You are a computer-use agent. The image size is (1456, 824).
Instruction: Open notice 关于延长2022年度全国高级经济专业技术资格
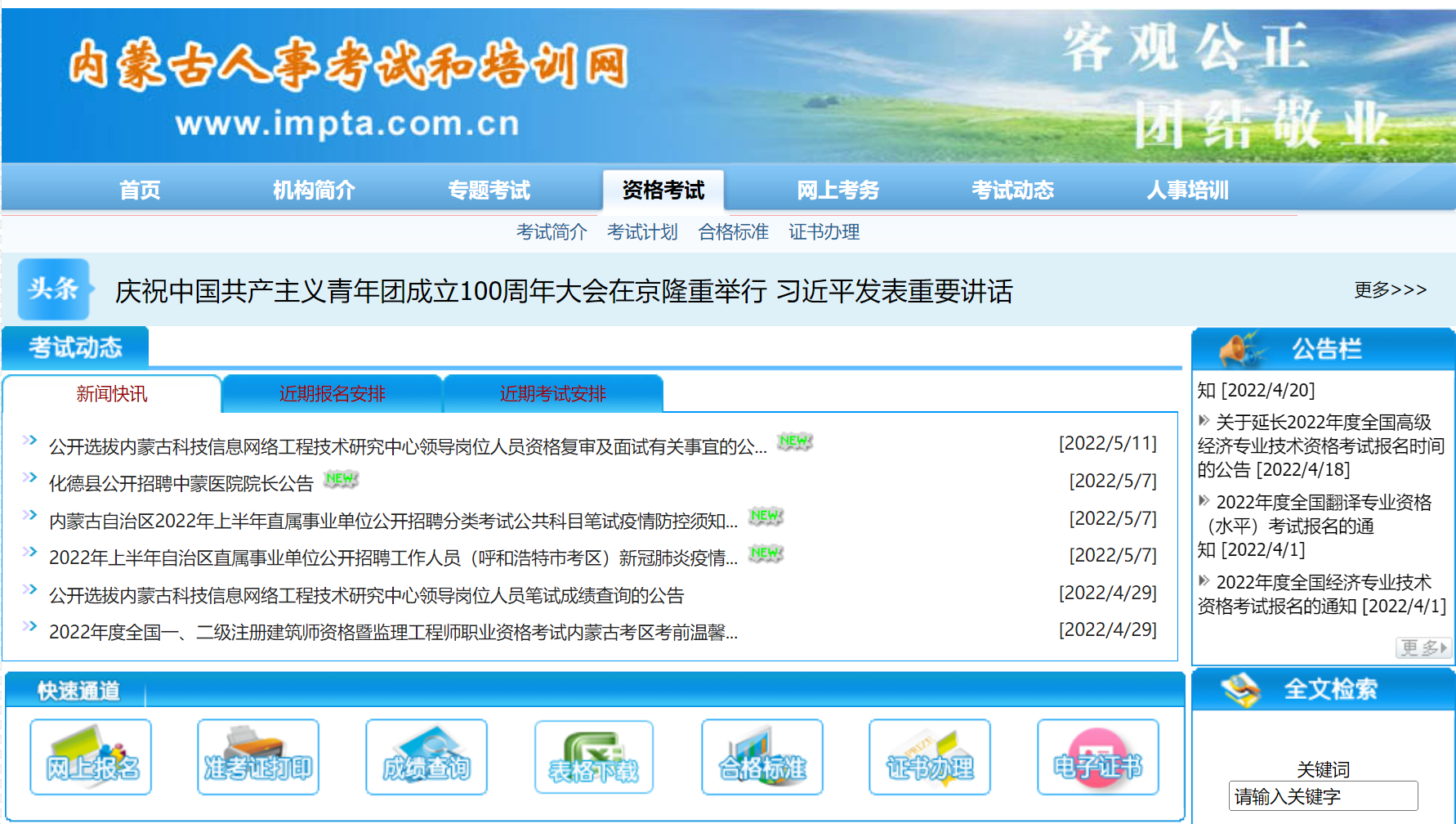tap(1320, 446)
